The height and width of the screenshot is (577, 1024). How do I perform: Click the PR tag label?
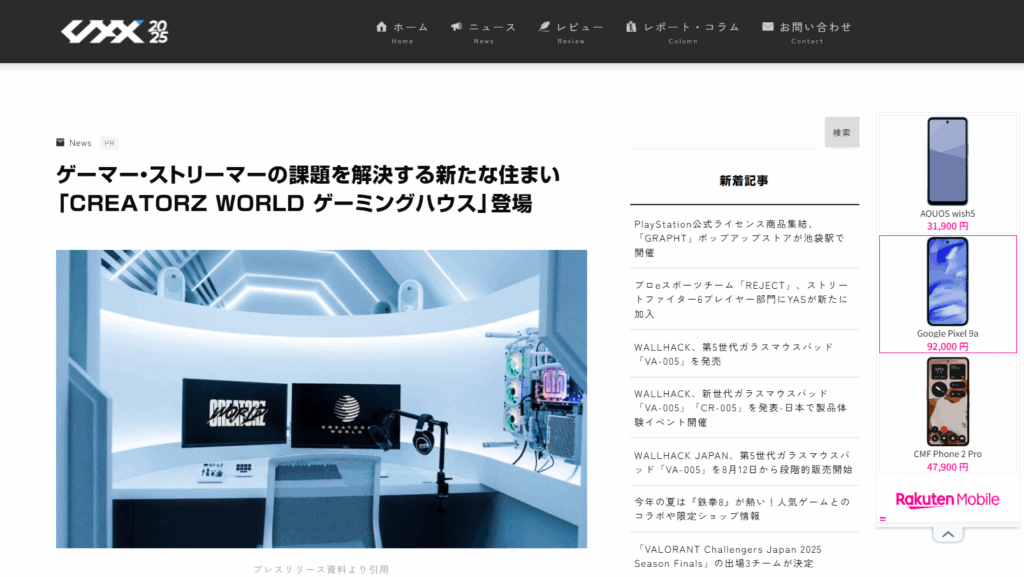point(109,143)
